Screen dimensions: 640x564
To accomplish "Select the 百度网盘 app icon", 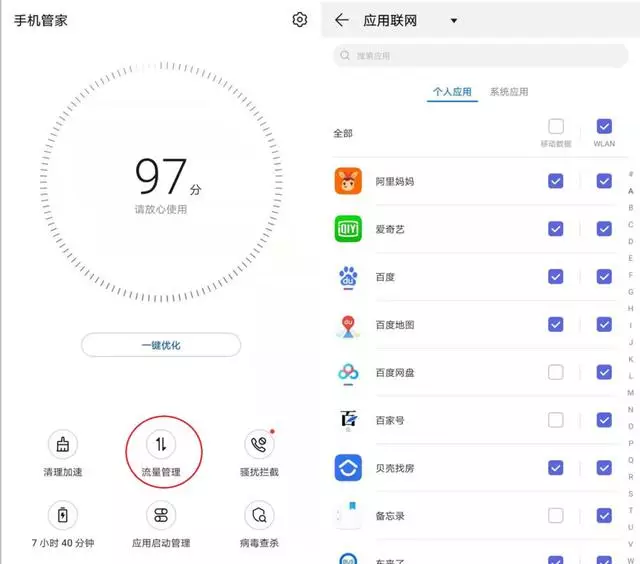I will [x=348, y=373].
